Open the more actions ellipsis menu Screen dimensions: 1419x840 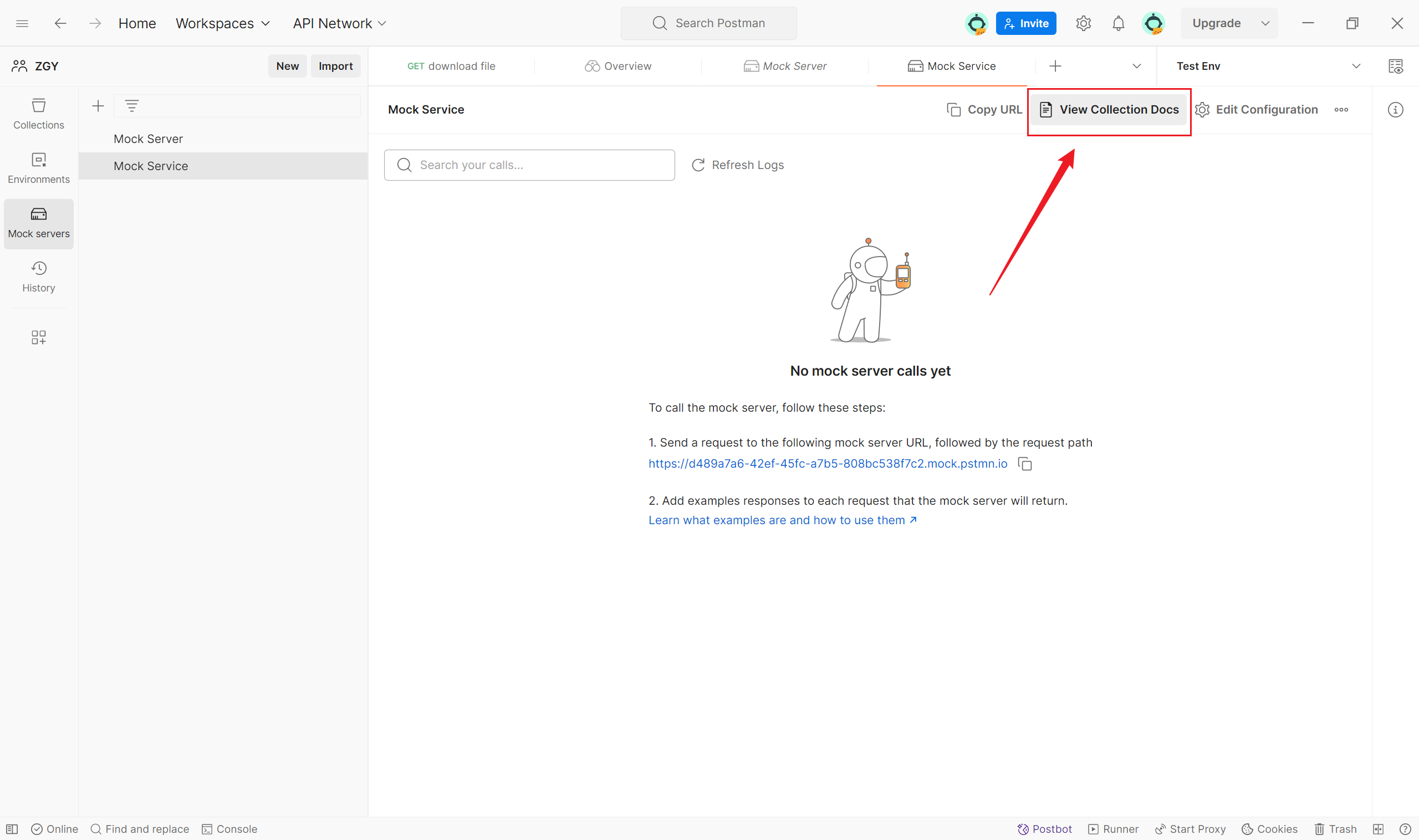pos(1341,110)
